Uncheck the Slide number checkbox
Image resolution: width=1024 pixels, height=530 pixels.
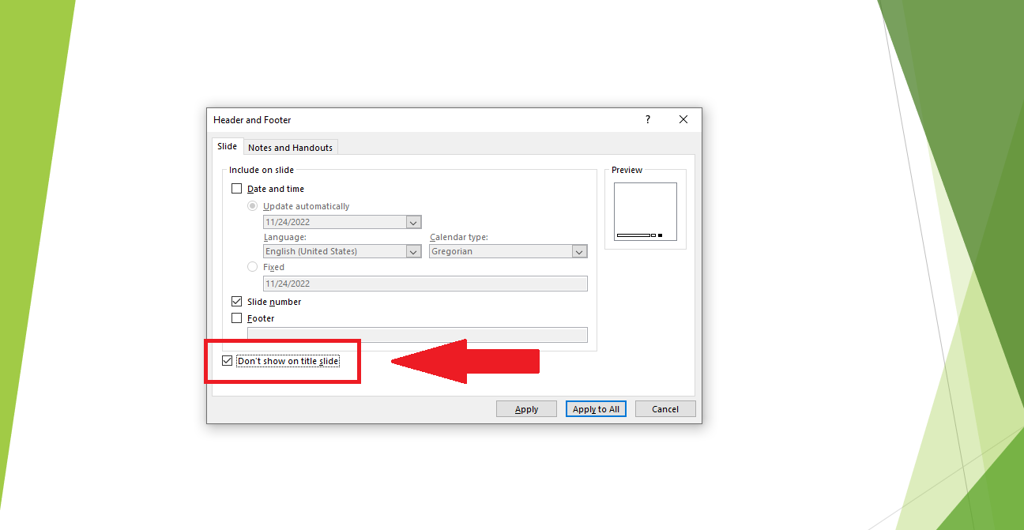coord(237,301)
